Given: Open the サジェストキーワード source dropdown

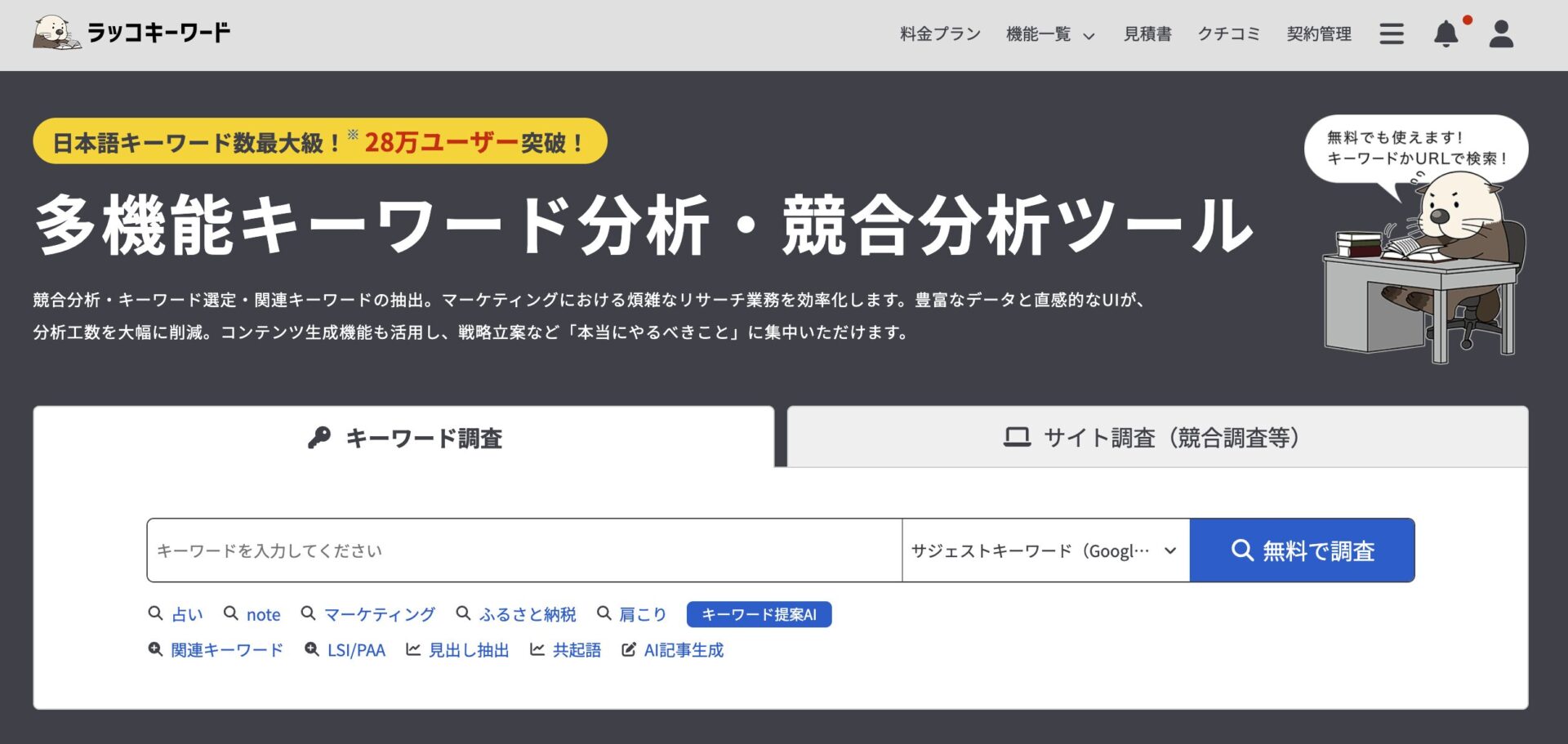Looking at the screenshot, I should [1046, 550].
